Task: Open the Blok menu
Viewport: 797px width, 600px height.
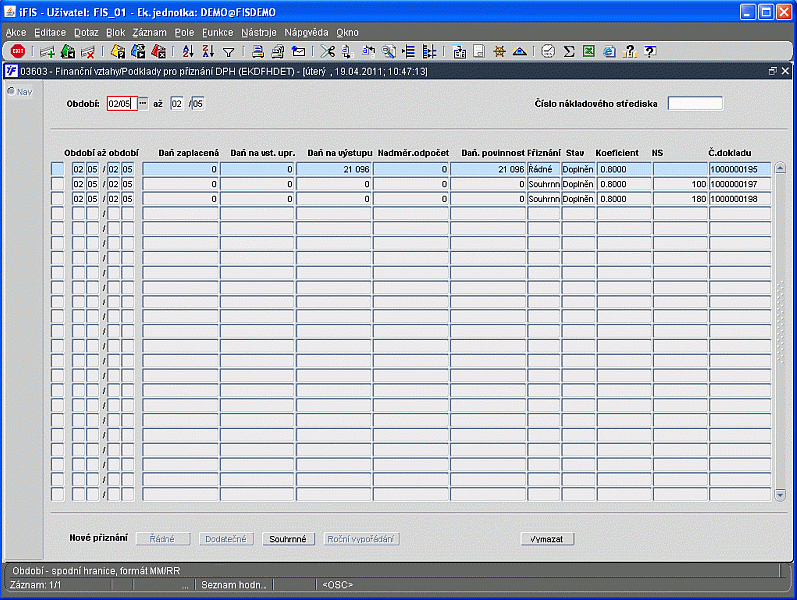Action: click(115, 33)
